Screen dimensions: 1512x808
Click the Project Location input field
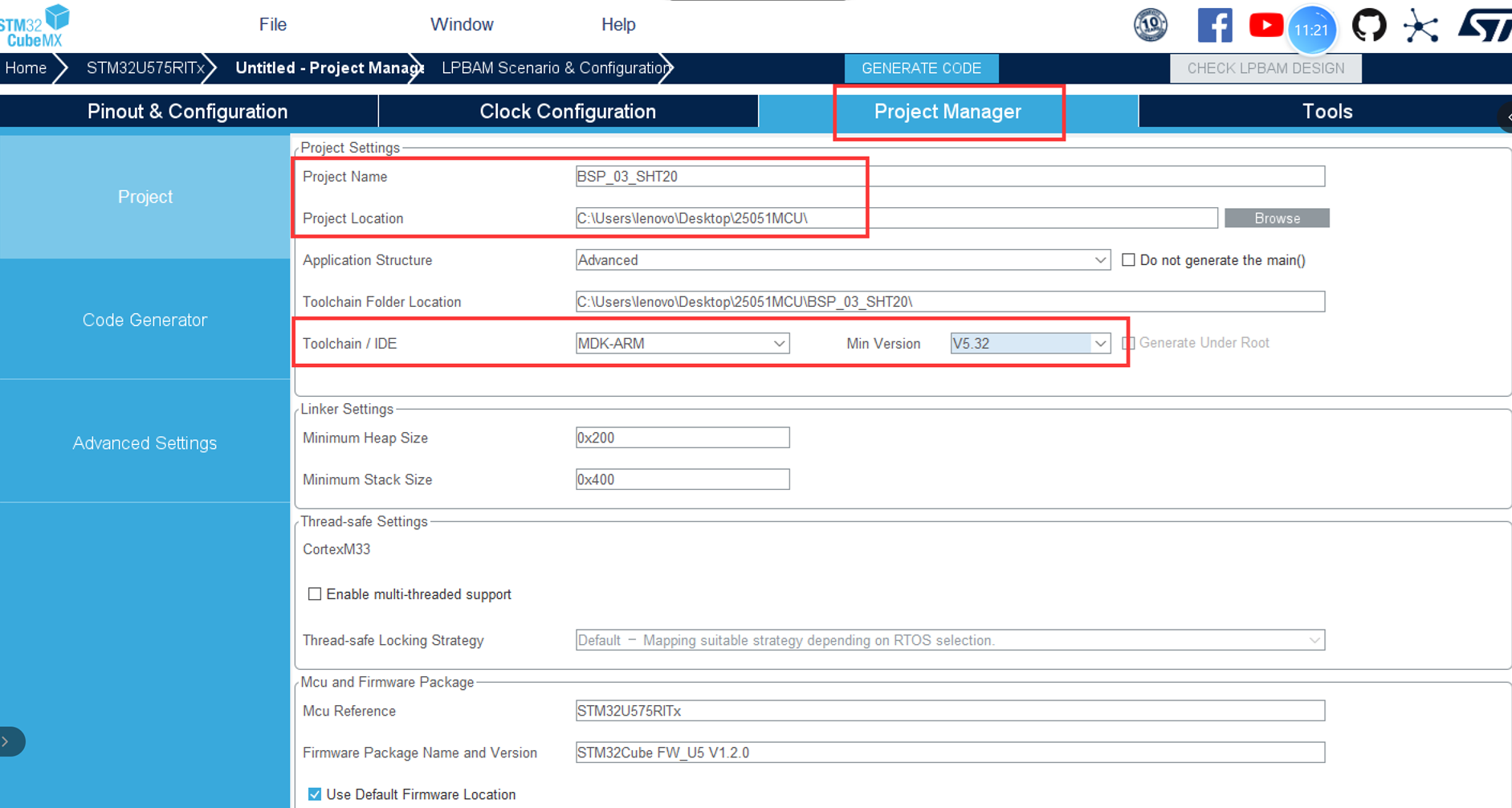coord(896,218)
